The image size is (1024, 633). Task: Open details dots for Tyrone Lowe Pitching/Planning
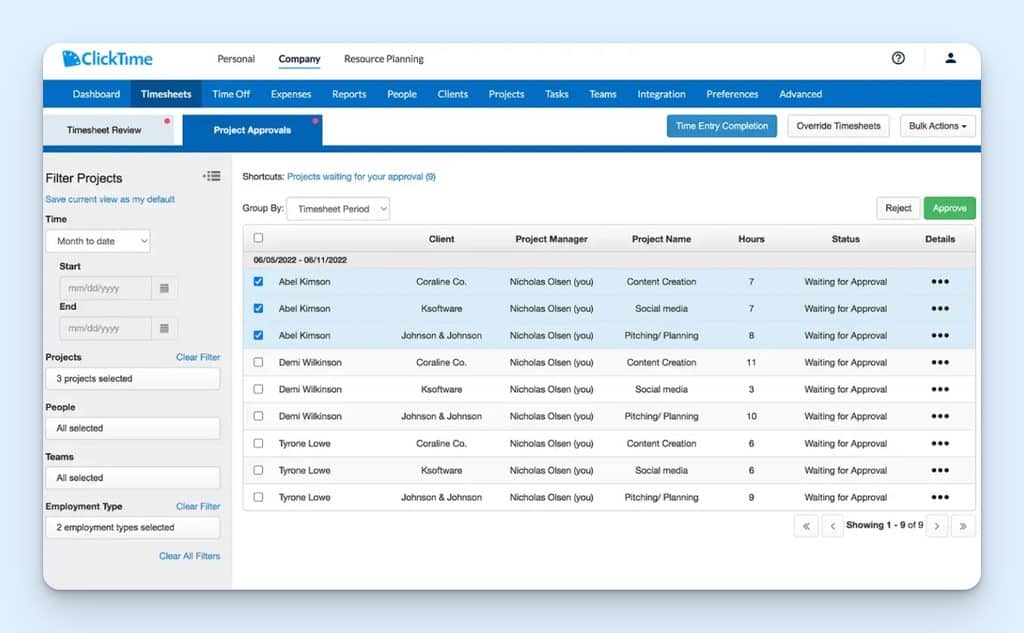point(940,497)
